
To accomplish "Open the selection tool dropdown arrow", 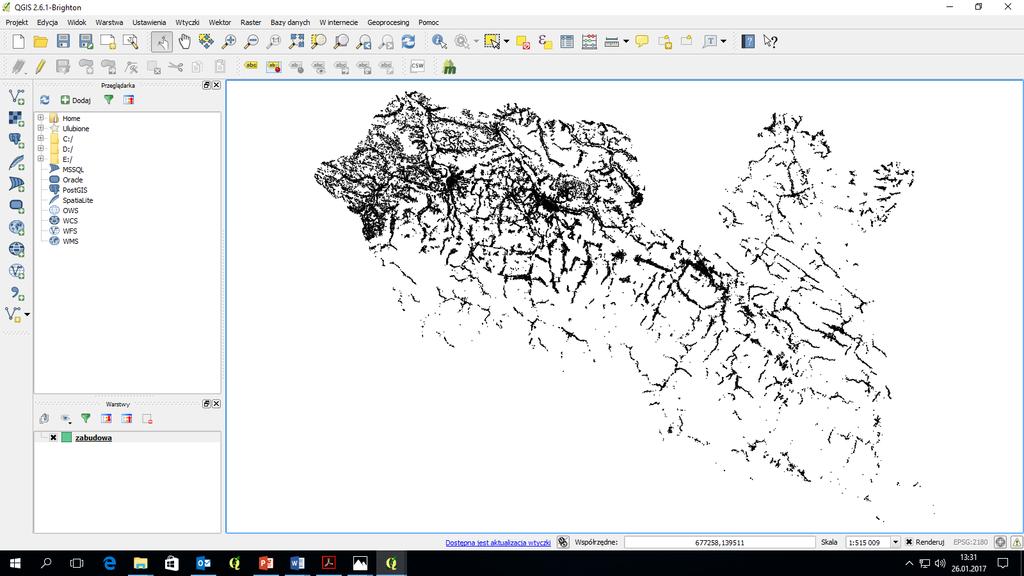I will tap(506, 42).
